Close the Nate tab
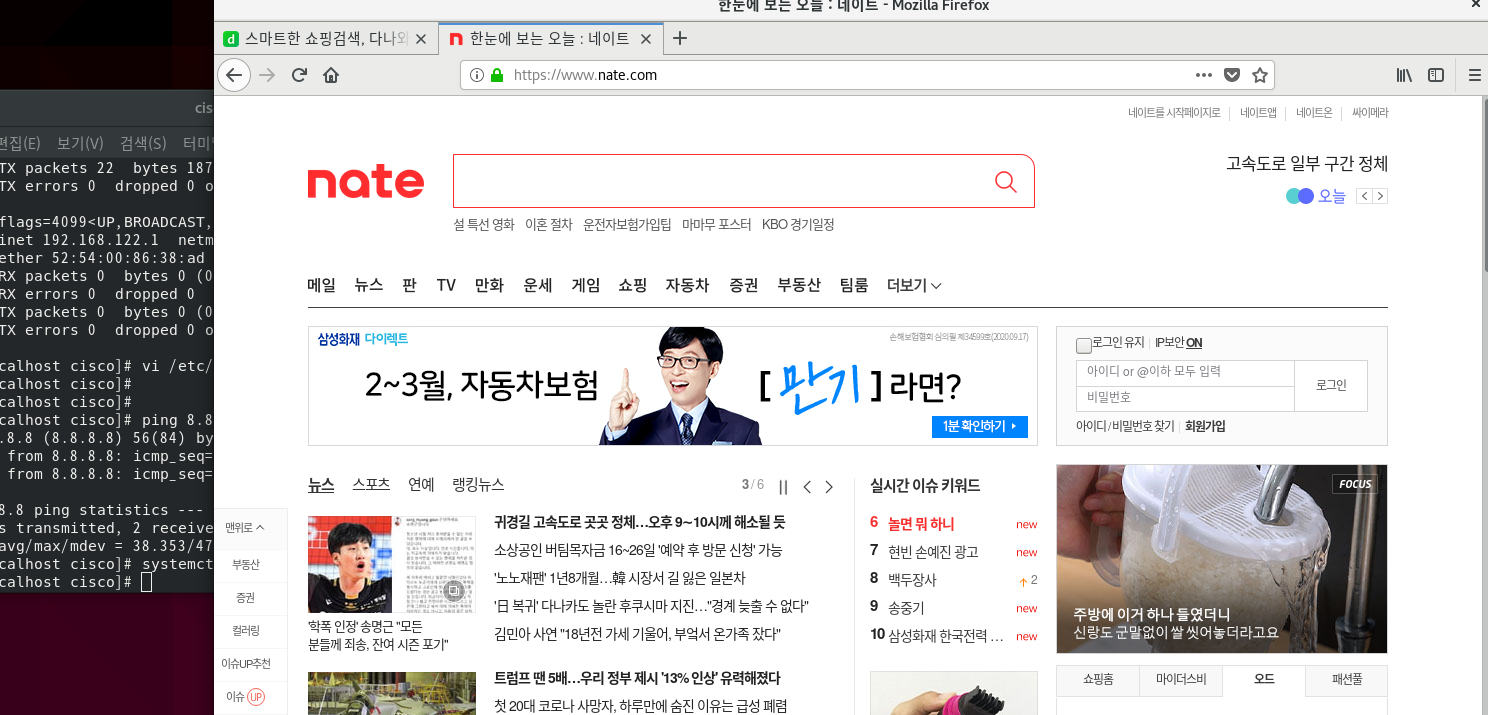1488x715 pixels. (x=646, y=39)
